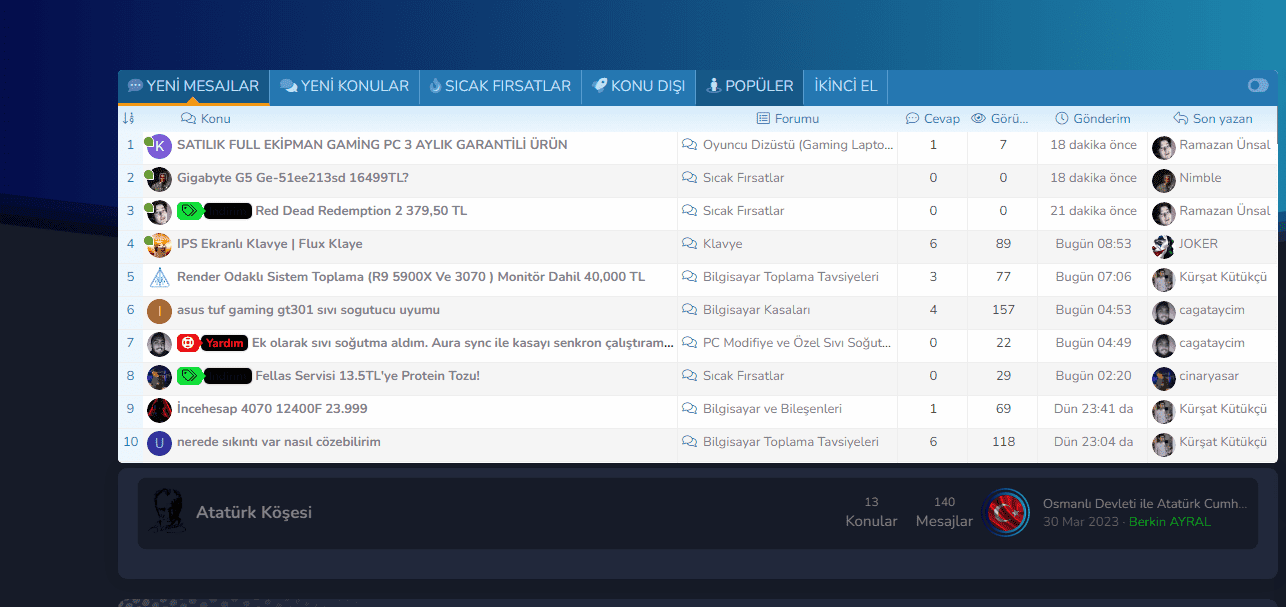Click the red Yardım badge icon in row 7

(188, 343)
